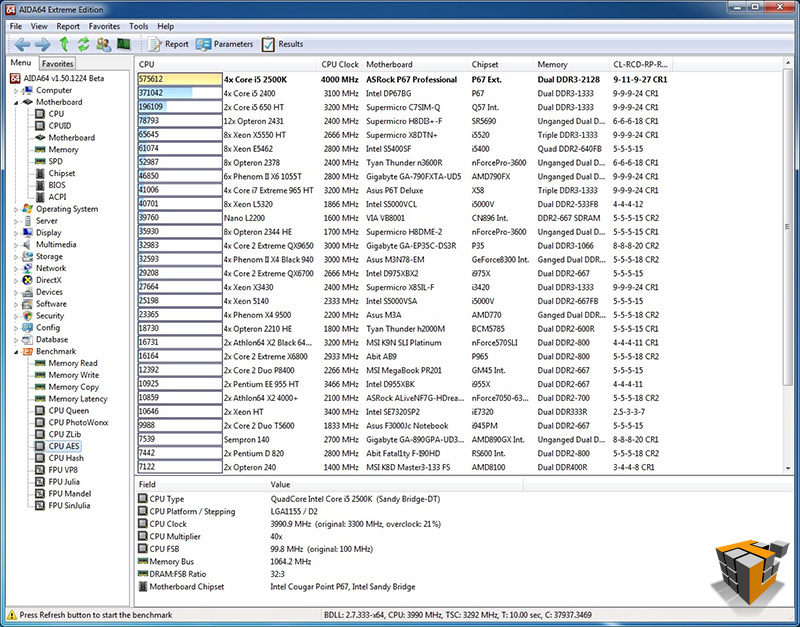Collapse the Motherboard tree node
This screenshot has height=627, width=800.
[x=16, y=103]
